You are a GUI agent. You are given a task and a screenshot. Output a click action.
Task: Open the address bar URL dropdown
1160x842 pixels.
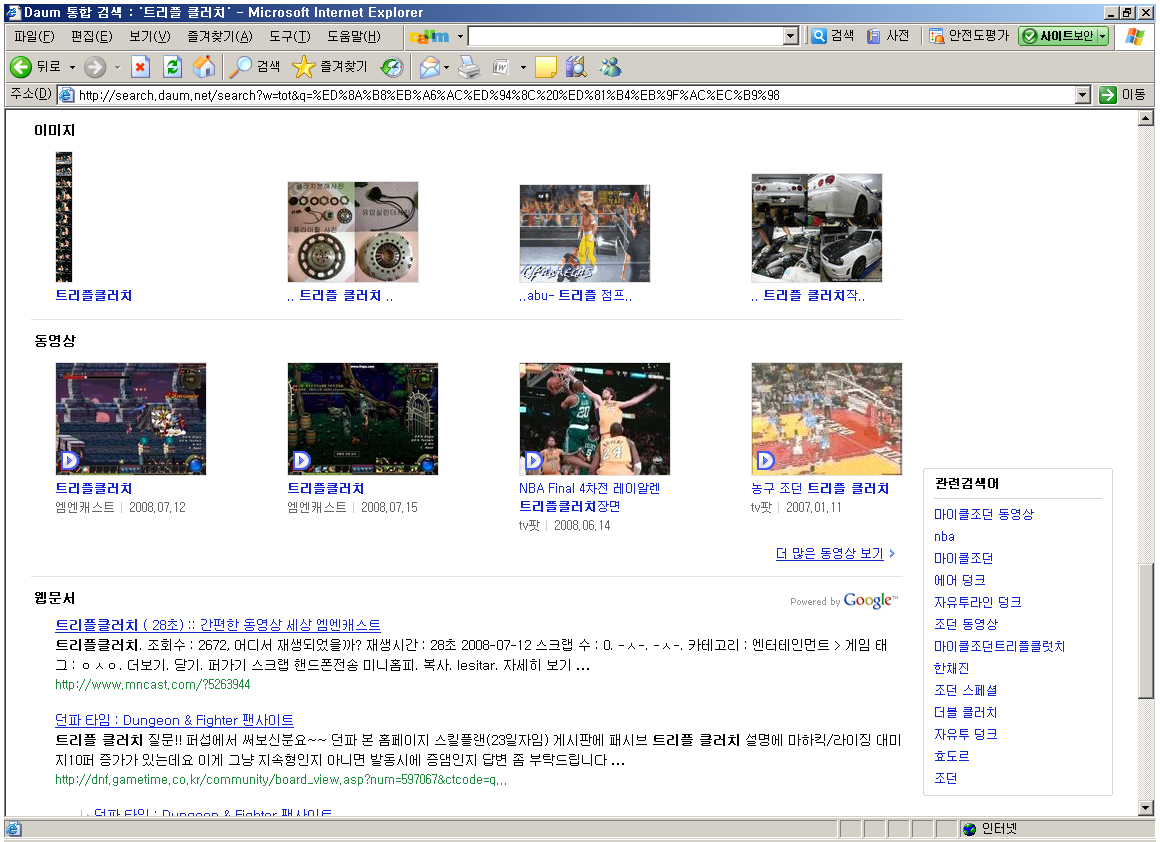(x=1082, y=95)
